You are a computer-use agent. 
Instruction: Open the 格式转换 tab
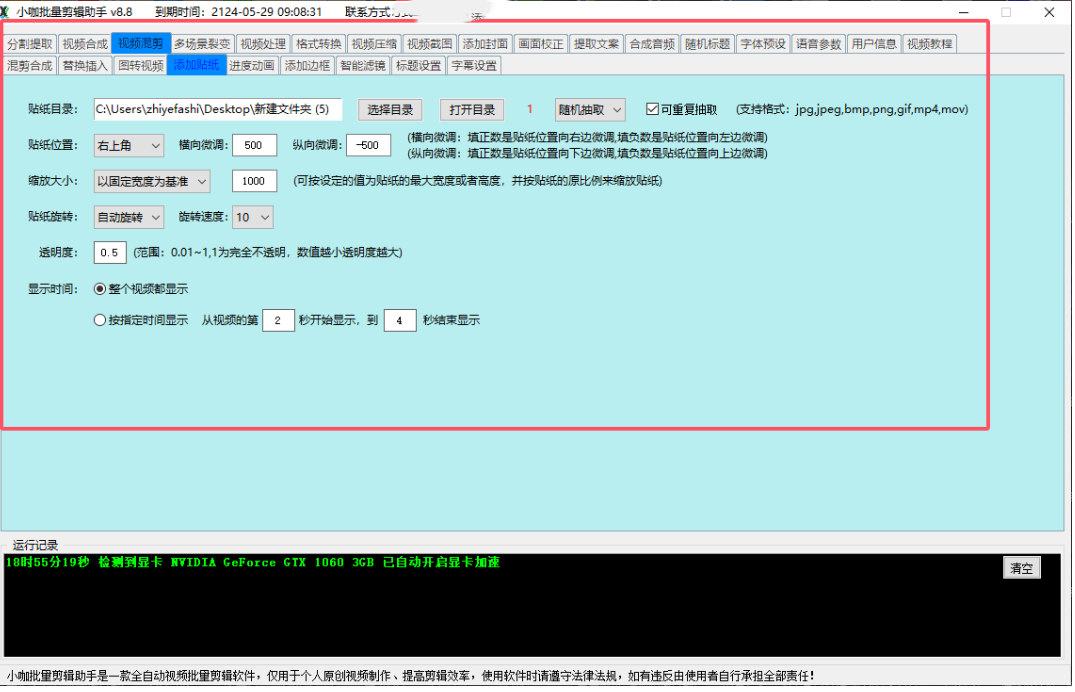tap(319, 44)
